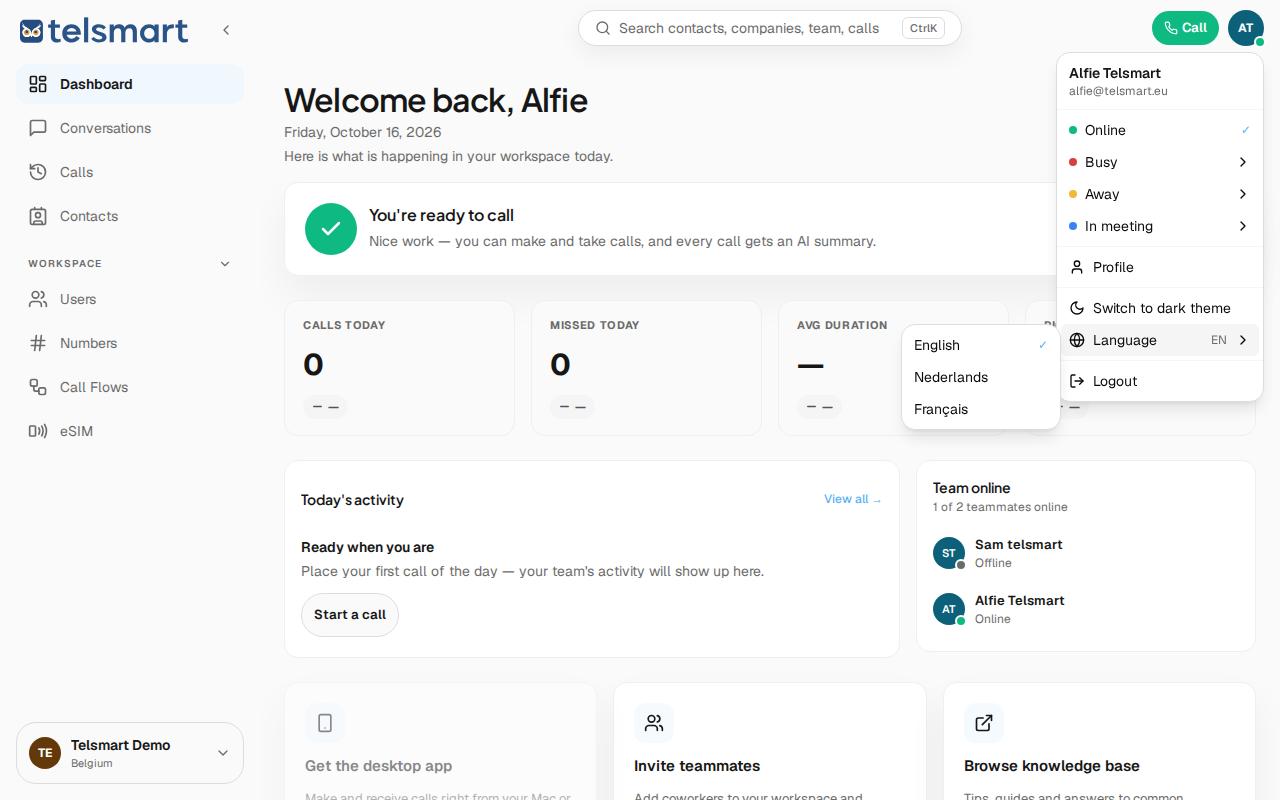Open the Users page
This screenshot has width=1280, height=800.
point(130,299)
